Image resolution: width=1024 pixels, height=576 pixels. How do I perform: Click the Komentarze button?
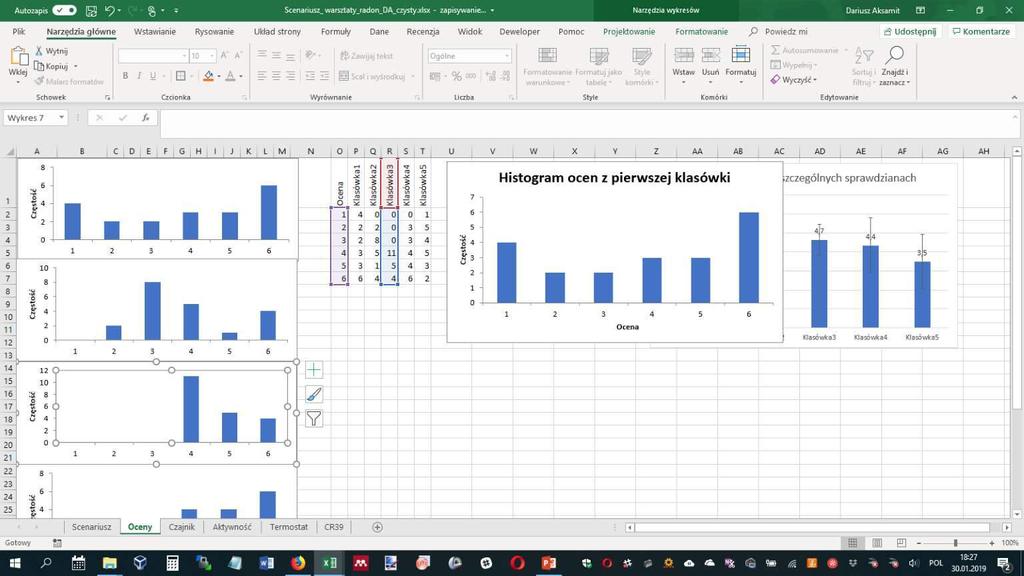pyautogui.click(x=982, y=31)
